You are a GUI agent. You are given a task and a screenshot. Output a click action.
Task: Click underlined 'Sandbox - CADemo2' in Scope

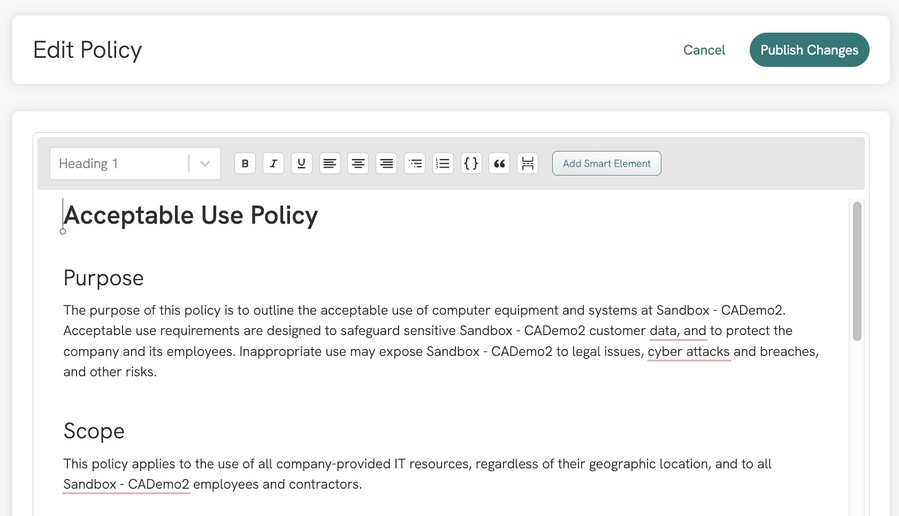[126, 484]
